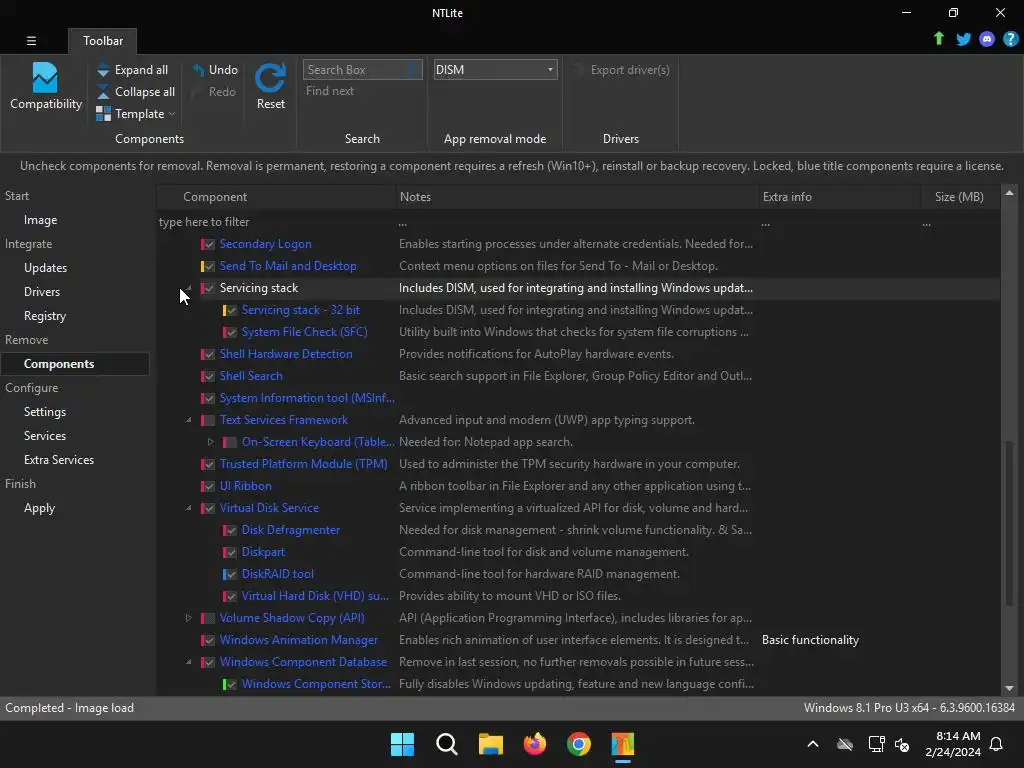The width and height of the screenshot is (1024, 768).
Task: Expand the Volume Shadow Copy (API) node
Action: pos(188,618)
